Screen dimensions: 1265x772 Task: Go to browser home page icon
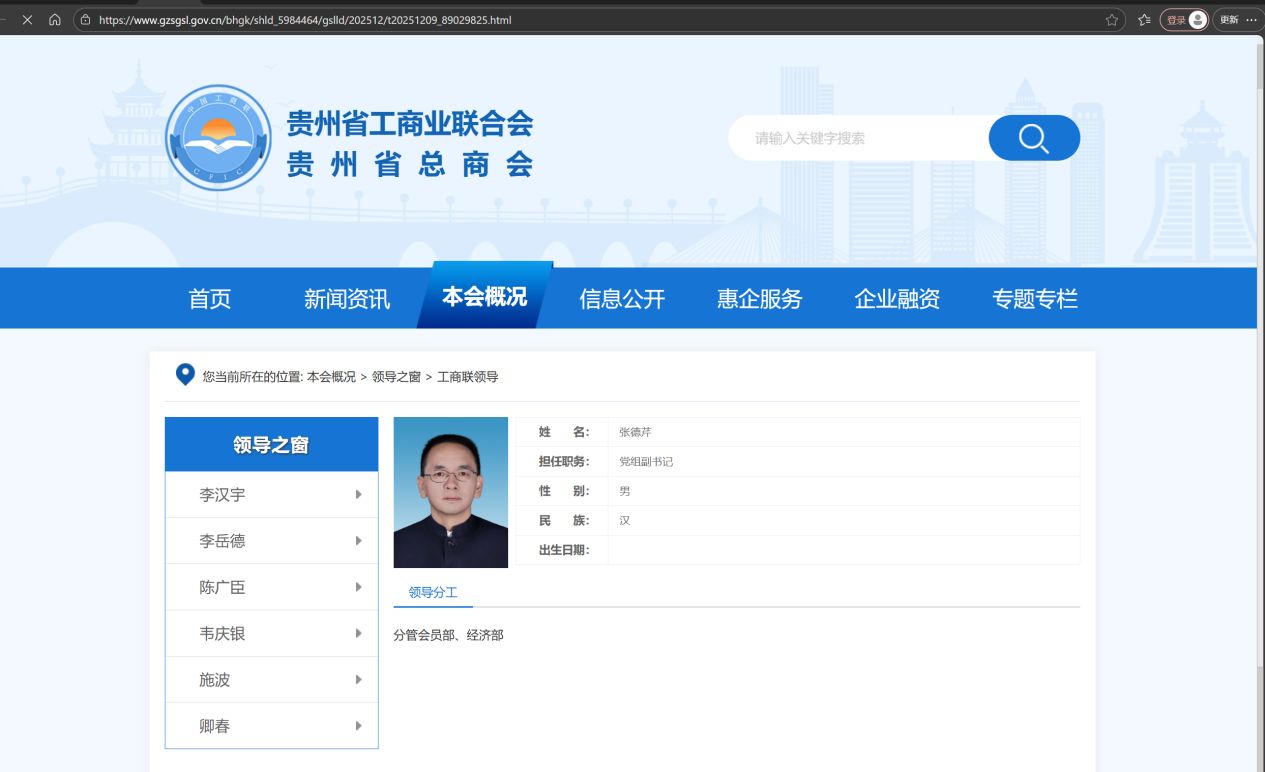tap(55, 19)
